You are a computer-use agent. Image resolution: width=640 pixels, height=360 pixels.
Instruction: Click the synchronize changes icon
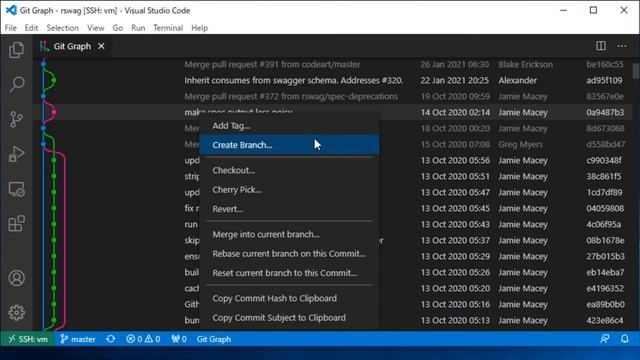tap(111, 339)
